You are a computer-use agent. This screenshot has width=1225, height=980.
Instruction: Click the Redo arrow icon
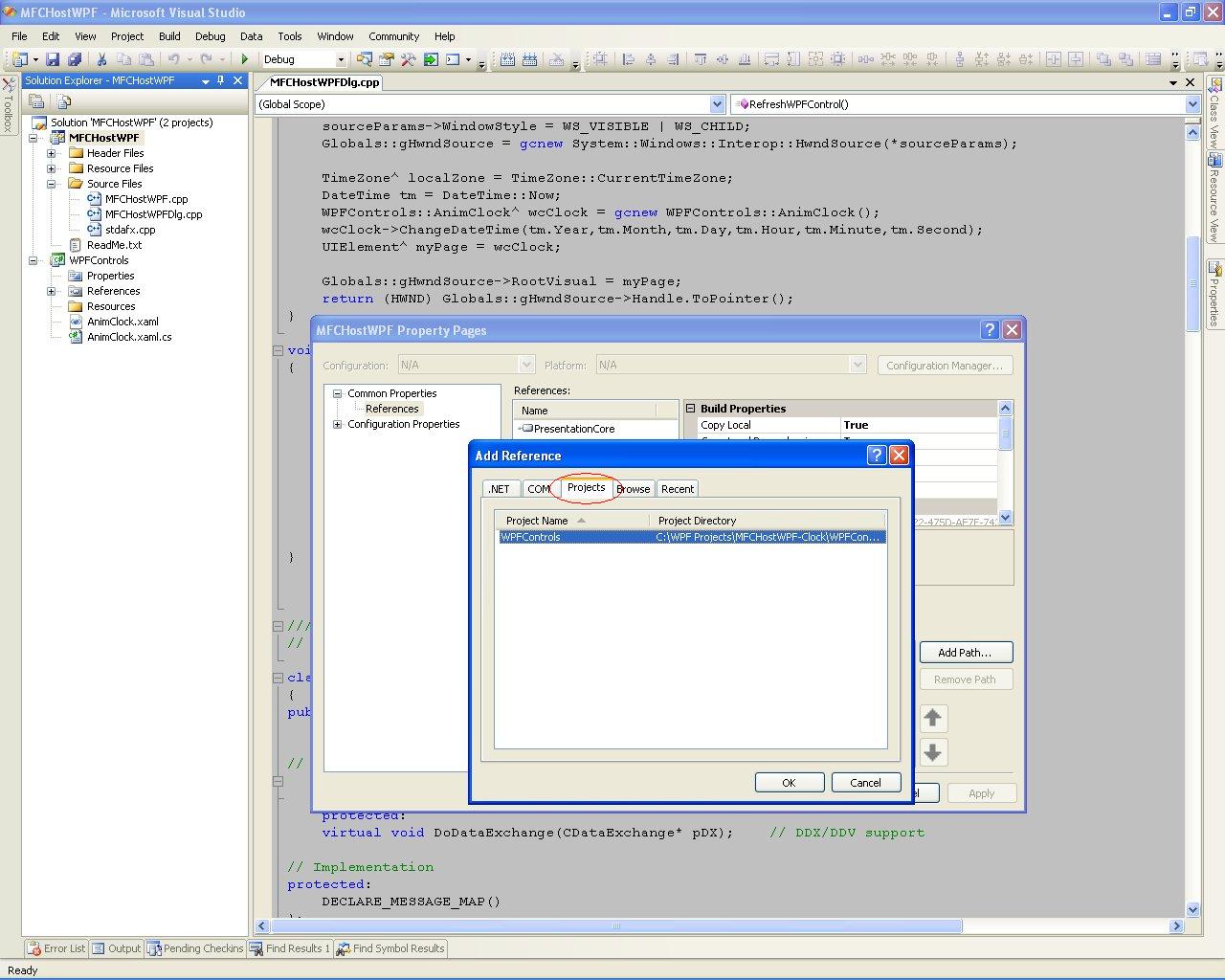click(206, 59)
